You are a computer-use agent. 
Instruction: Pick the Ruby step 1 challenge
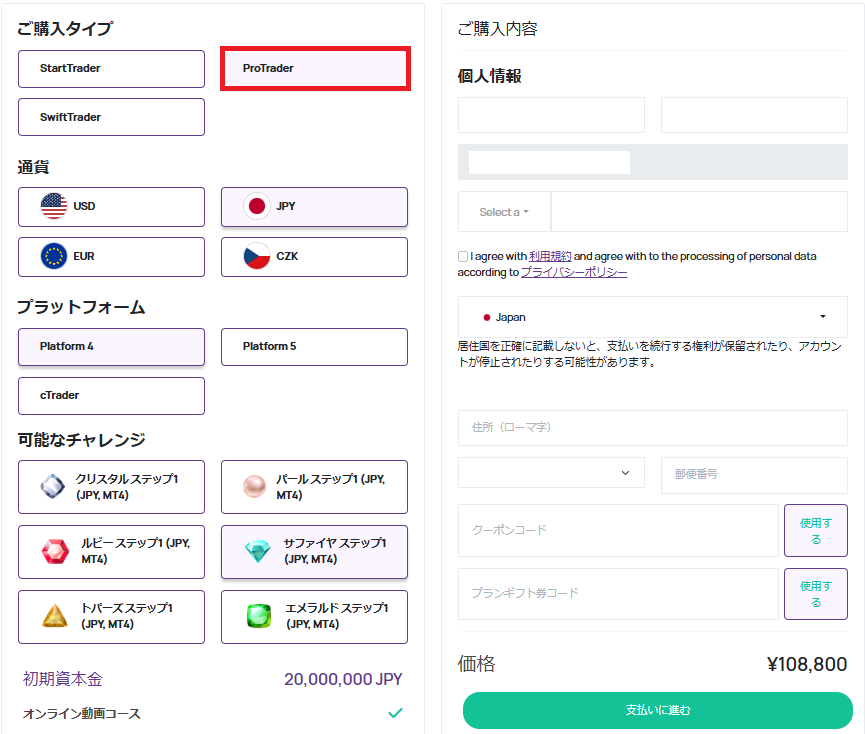(111, 552)
